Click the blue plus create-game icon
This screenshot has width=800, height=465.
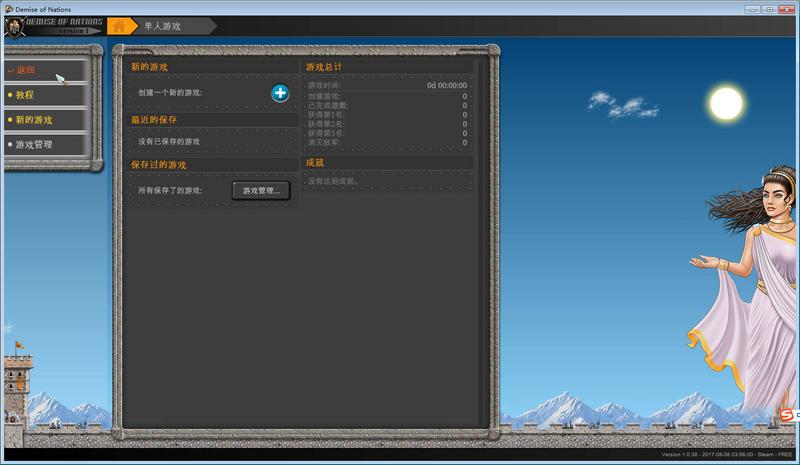[280, 93]
